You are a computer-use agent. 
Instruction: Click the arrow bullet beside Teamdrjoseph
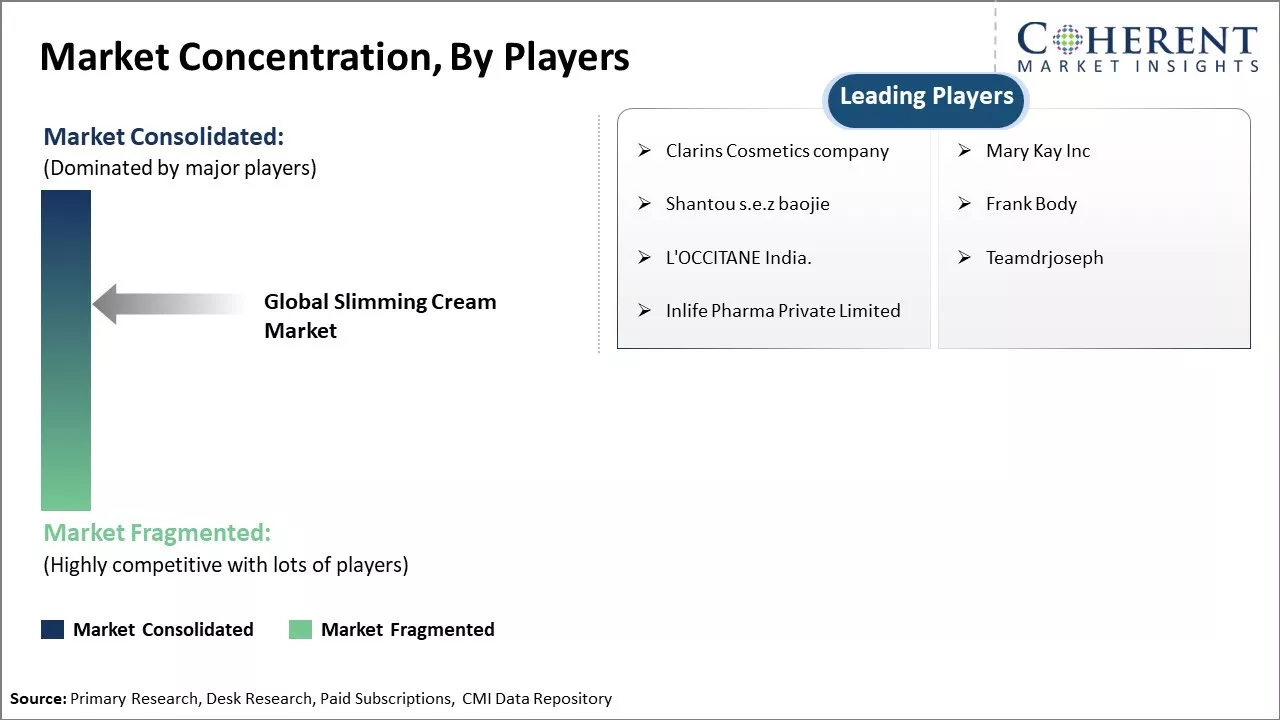[x=964, y=258]
